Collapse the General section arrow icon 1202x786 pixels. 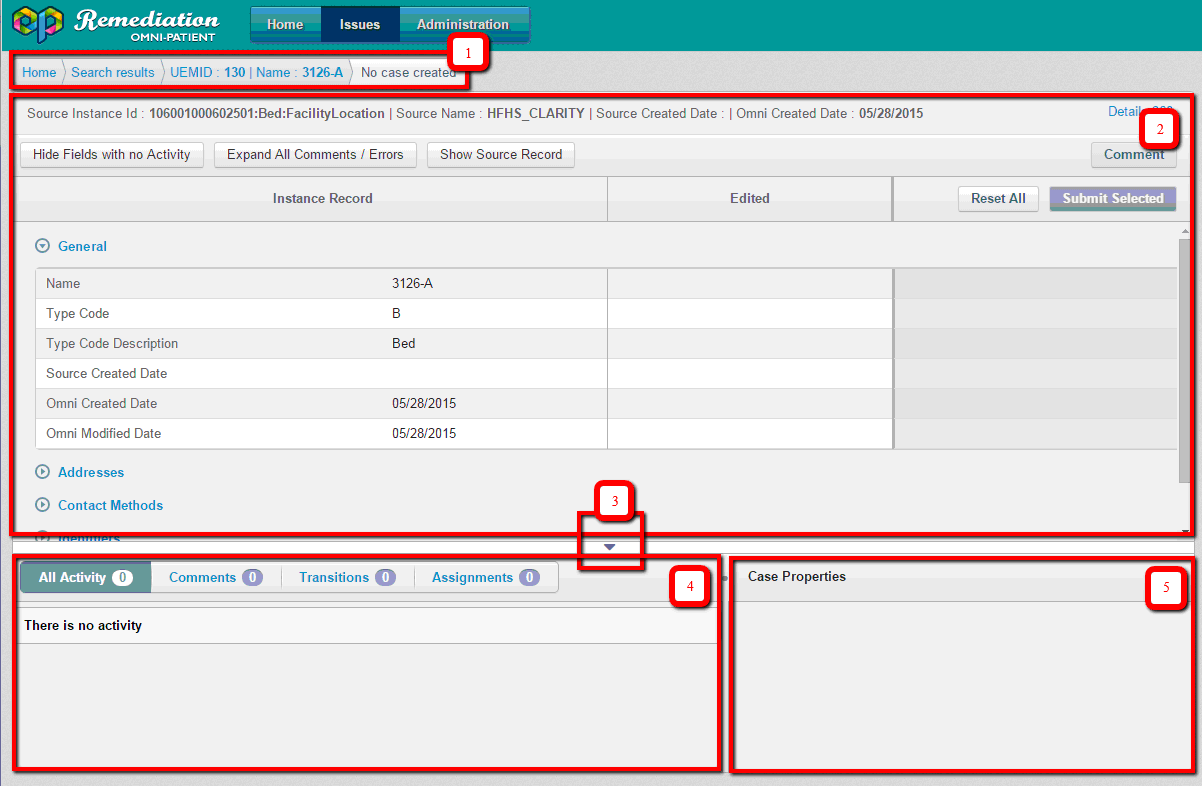[43, 246]
